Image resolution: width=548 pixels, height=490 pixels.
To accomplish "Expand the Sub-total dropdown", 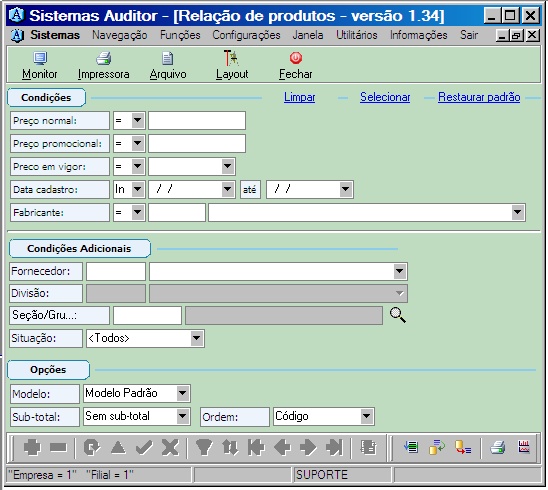I will [183, 416].
